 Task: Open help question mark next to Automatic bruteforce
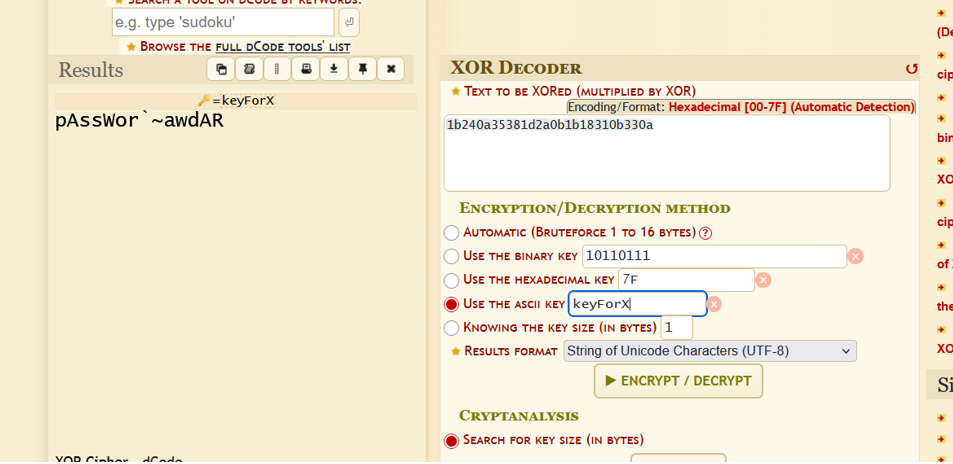click(x=706, y=233)
